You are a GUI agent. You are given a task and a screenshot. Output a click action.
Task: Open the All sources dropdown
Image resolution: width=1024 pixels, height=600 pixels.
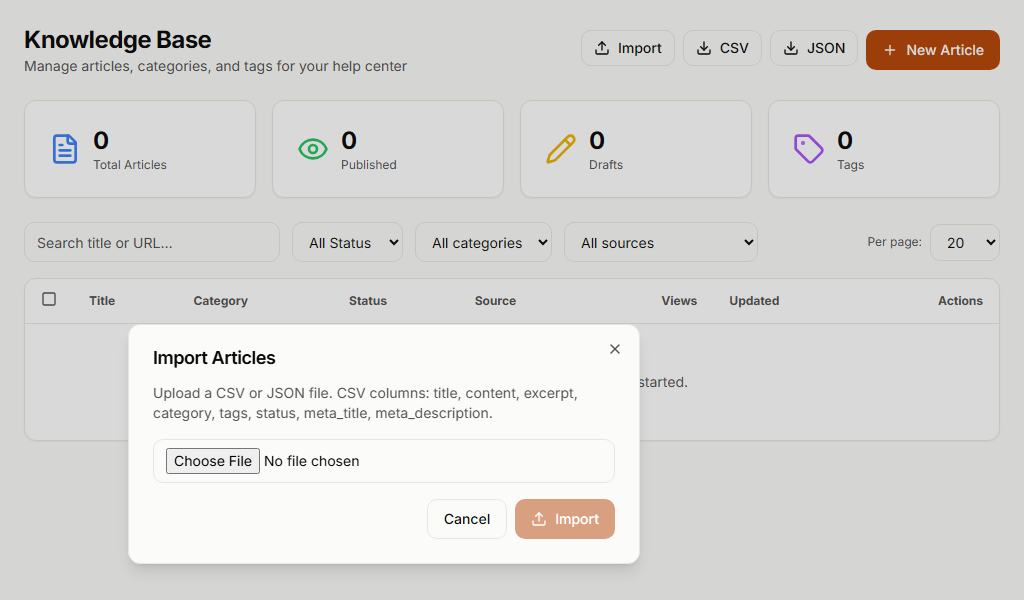click(661, 243)
